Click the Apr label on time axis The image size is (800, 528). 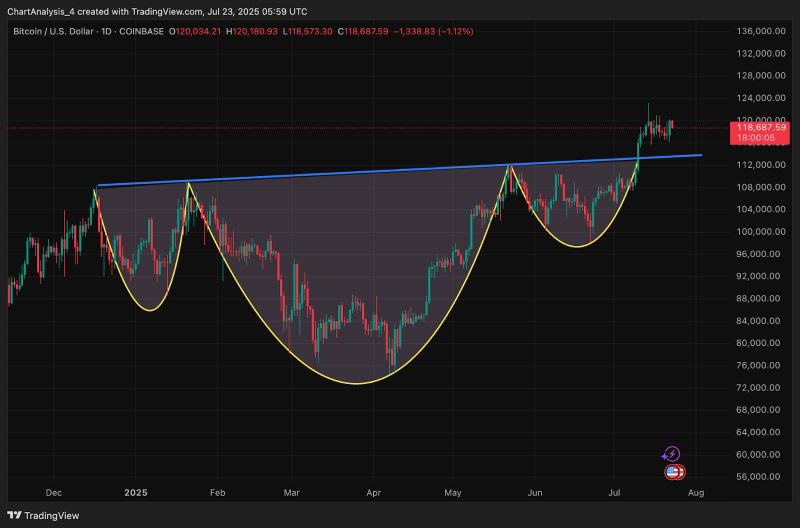coord(373,493)
